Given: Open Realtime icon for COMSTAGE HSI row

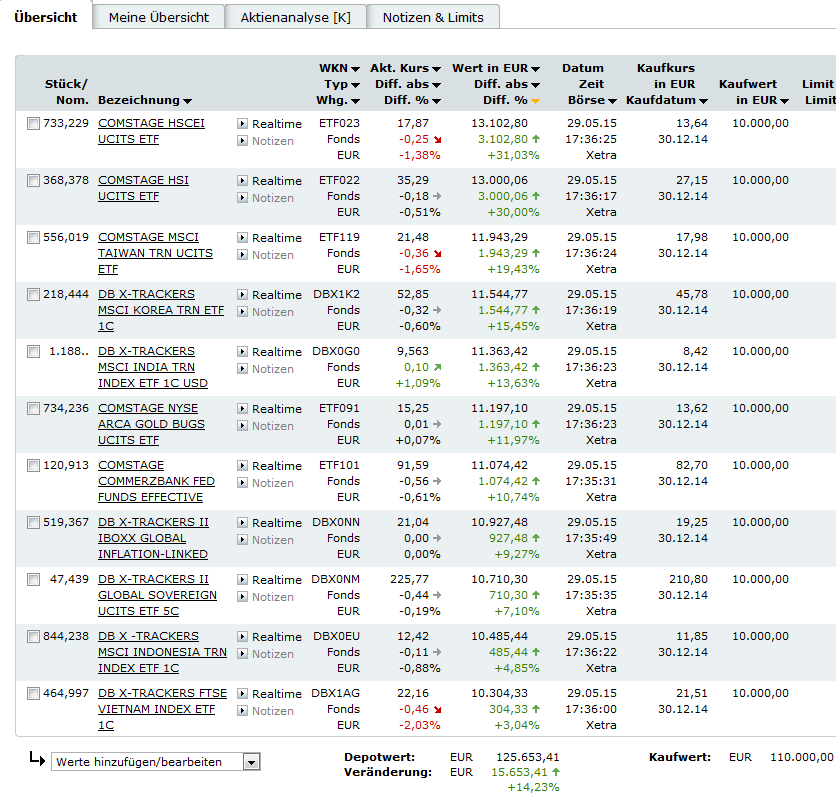Looking at the screenshot, I should point(242,181).
